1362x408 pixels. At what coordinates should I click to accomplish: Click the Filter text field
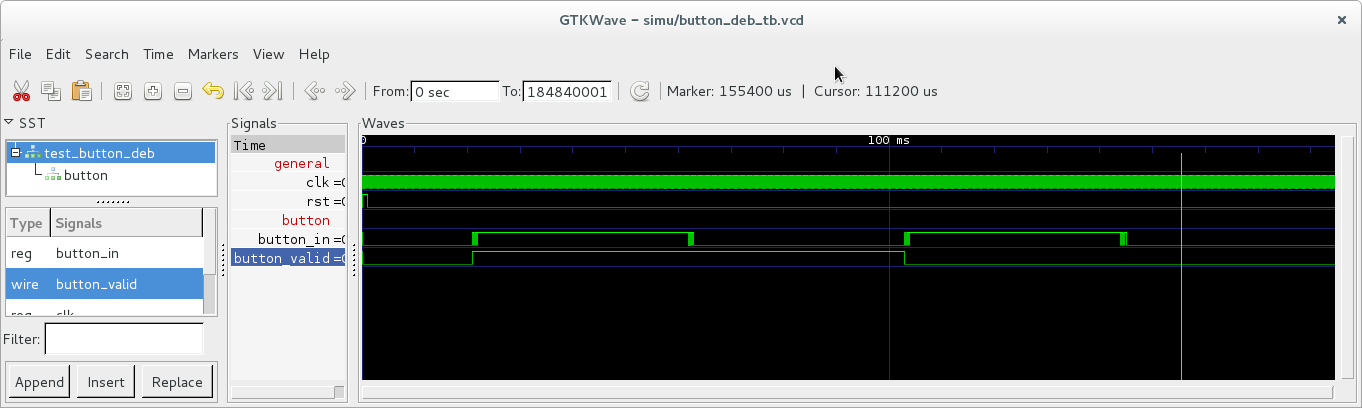[x=124, y=339]
